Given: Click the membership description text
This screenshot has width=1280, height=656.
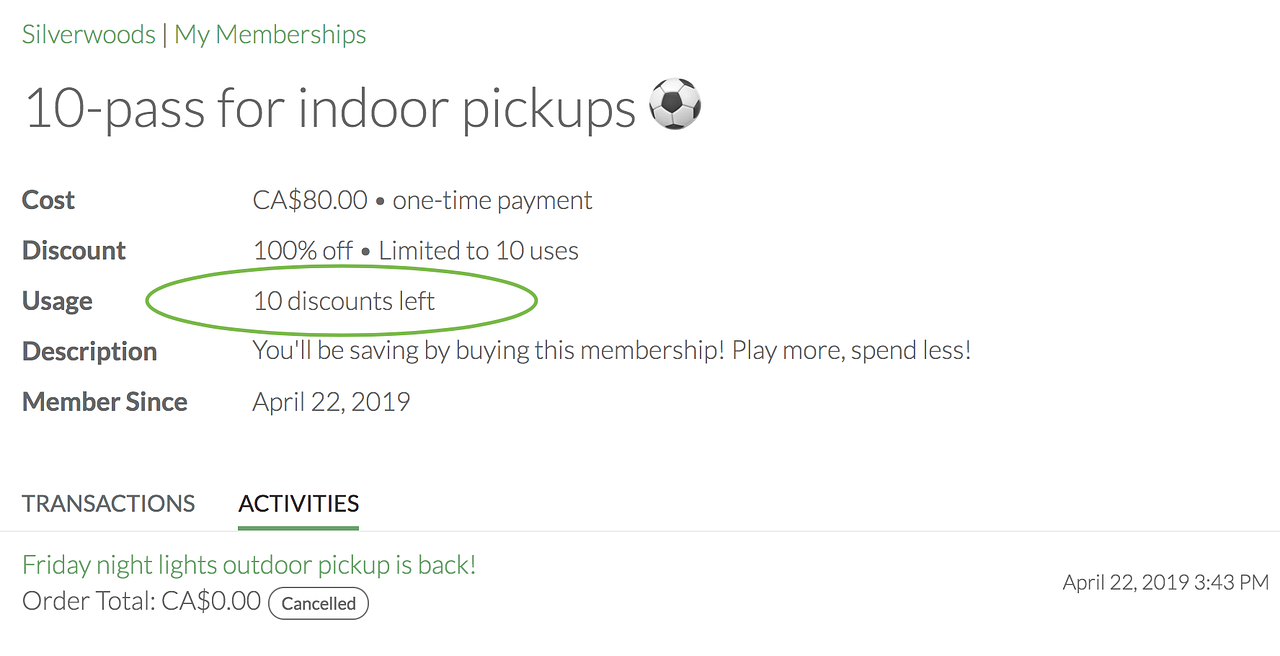Looking at the screenshot, I should (x=611, y=351).
